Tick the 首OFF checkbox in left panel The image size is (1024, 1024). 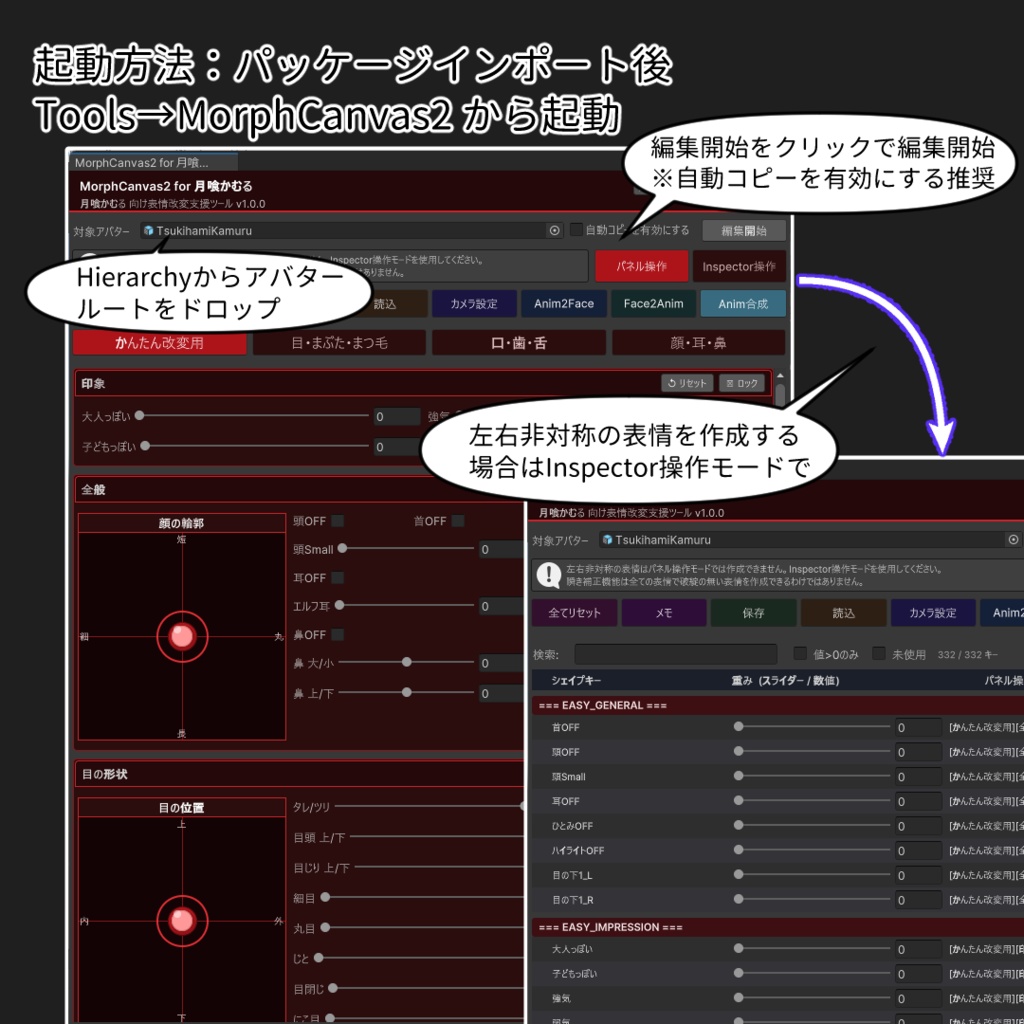(x=458, y=520)
